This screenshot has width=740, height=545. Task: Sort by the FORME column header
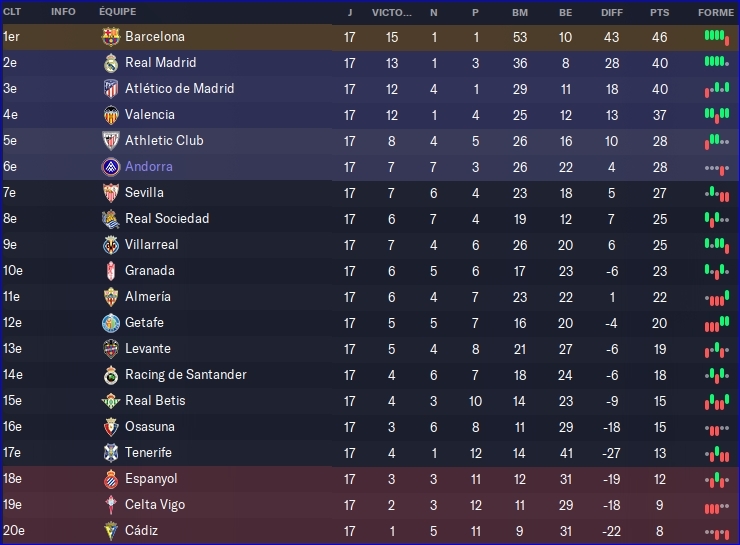715,12
